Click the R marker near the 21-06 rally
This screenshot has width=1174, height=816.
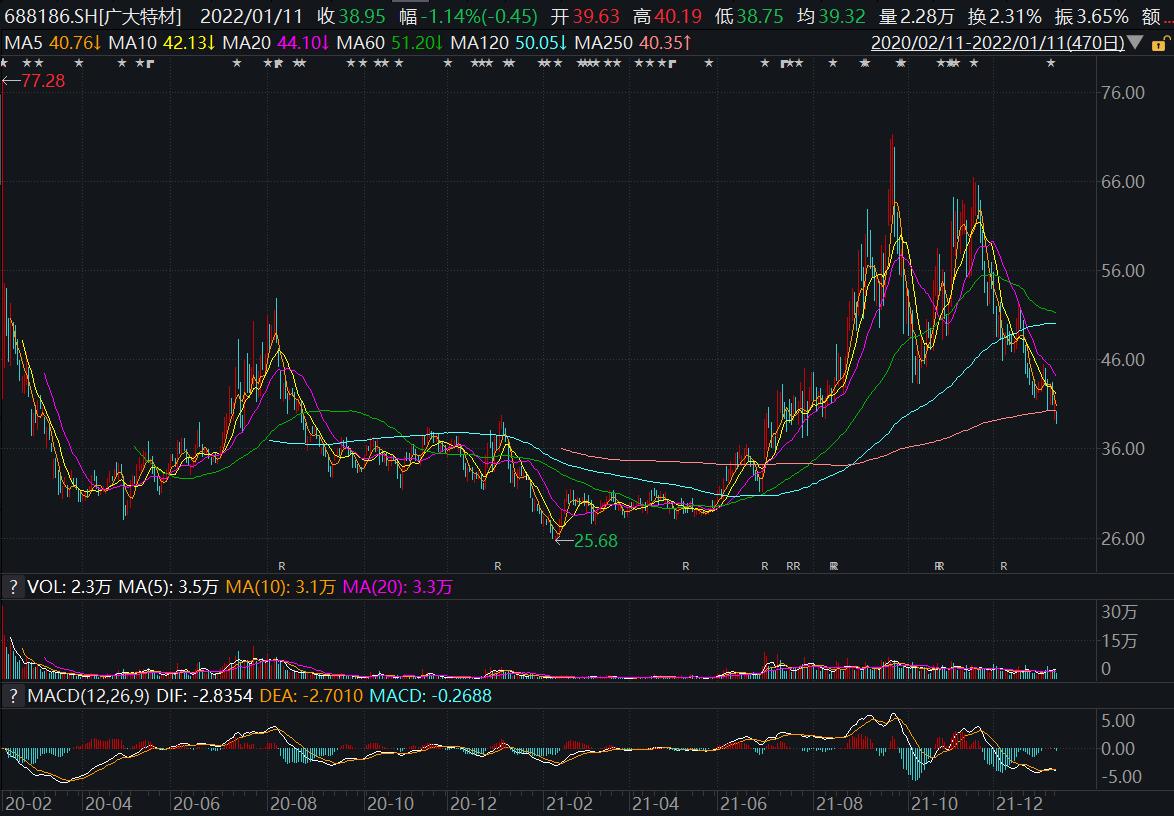763,565
